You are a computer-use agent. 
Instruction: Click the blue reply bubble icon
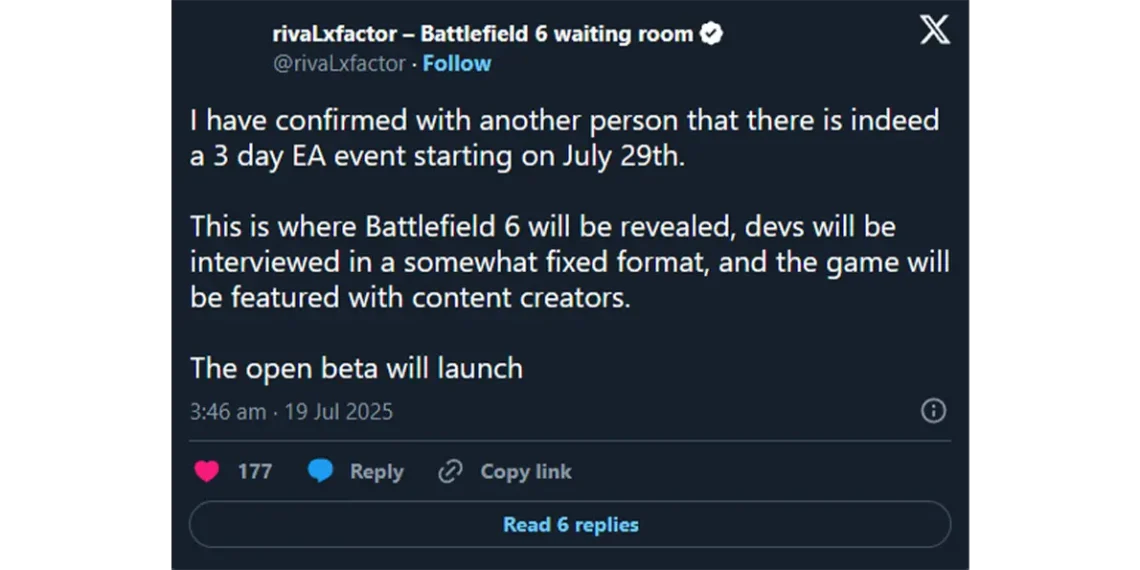pos(320,471)
